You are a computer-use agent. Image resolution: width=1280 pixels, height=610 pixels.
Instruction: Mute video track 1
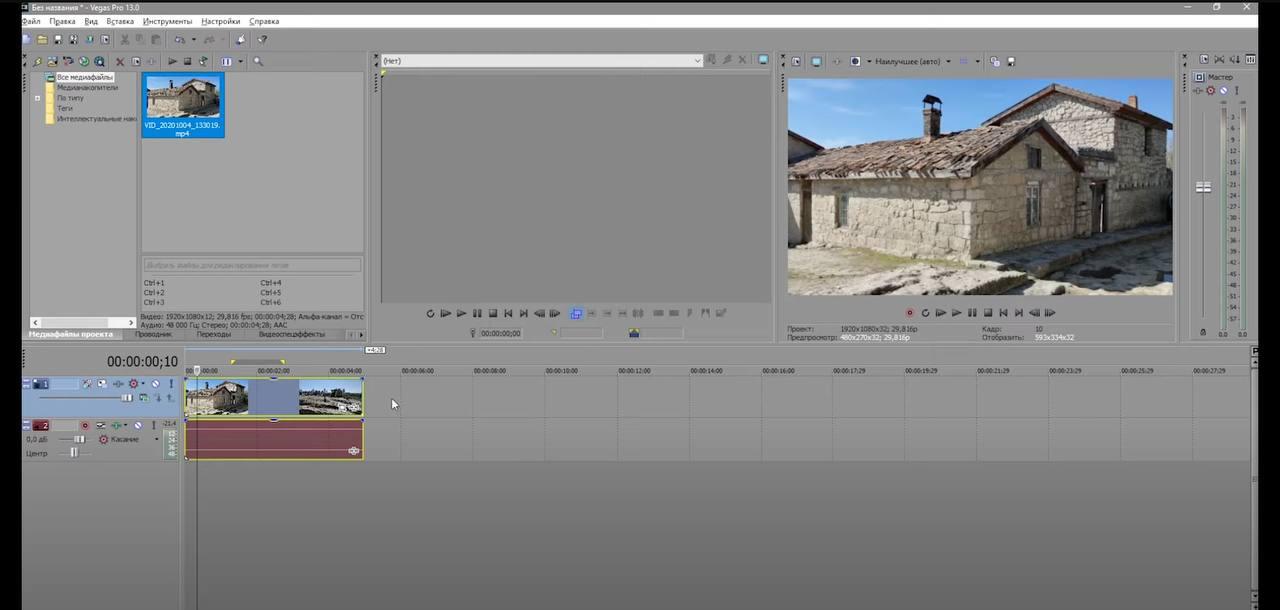click(155, 384)
